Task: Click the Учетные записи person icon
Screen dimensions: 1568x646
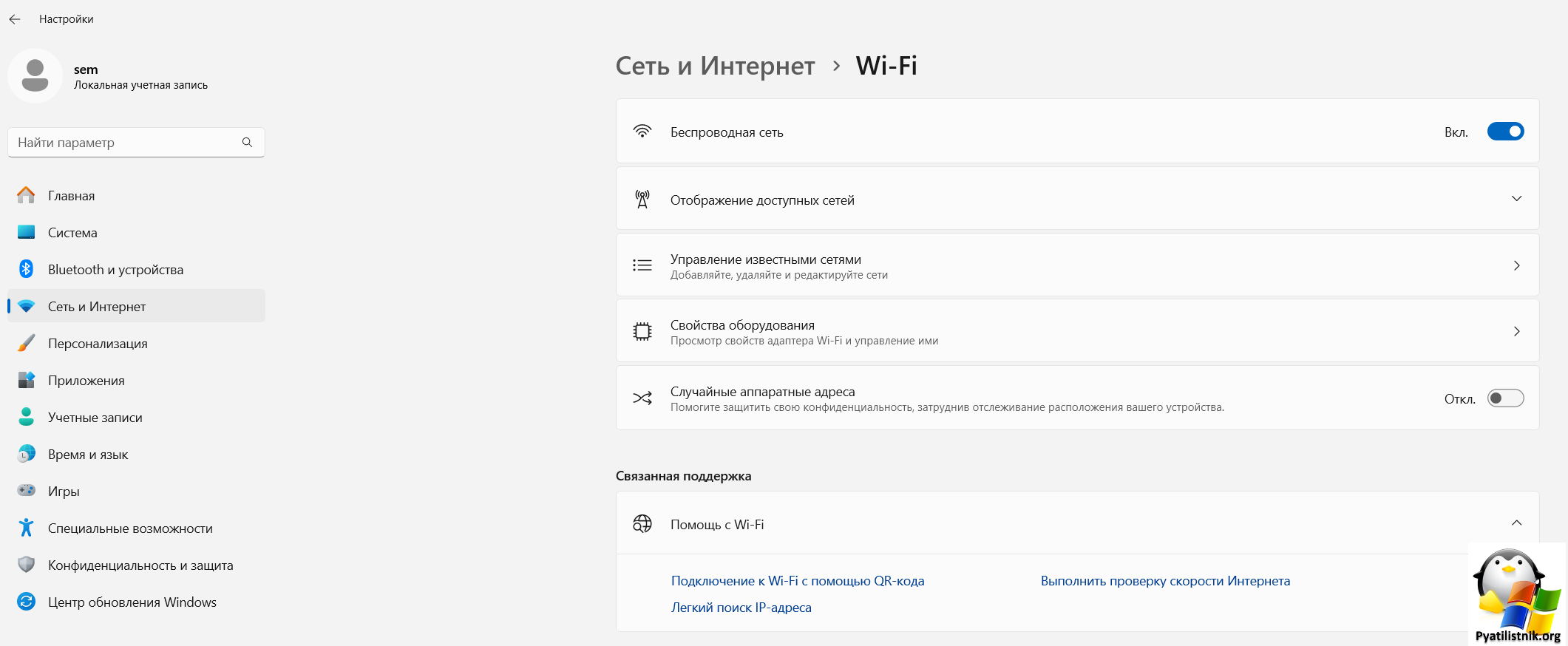Action: [x=26, y=417]
